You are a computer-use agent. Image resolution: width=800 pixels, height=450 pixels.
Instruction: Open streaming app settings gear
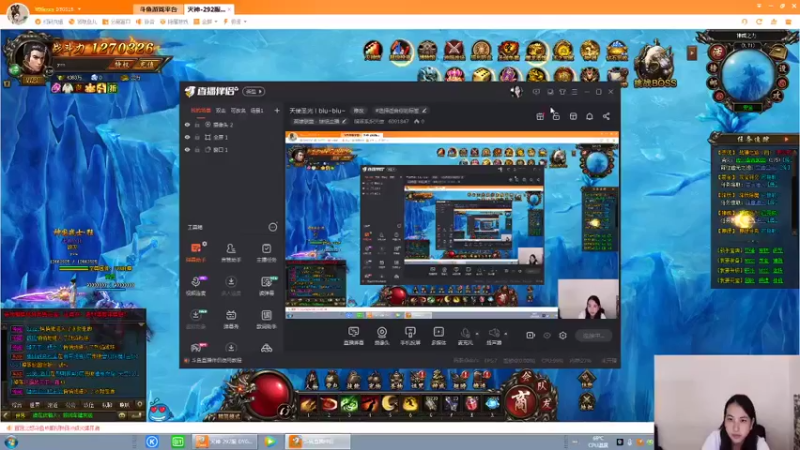point(563,335)
